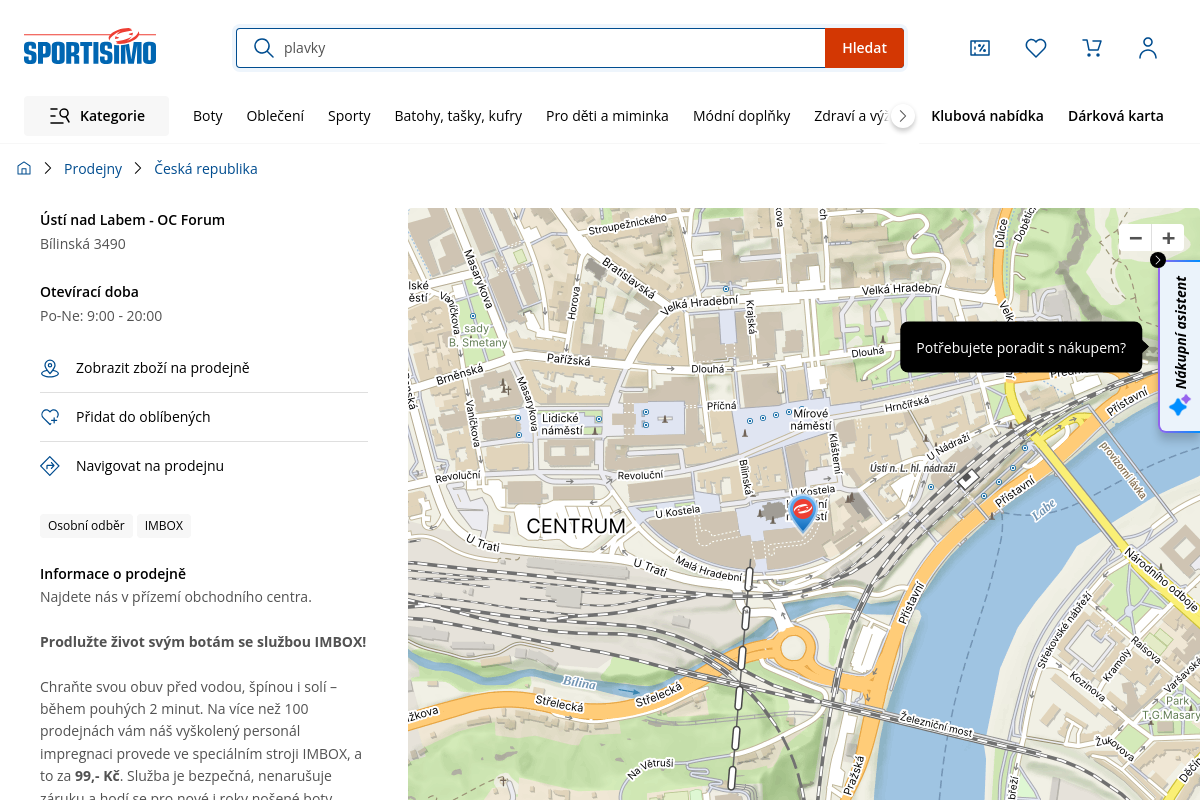
Task: Click the home breadcrumb icon
Action: 24,168
